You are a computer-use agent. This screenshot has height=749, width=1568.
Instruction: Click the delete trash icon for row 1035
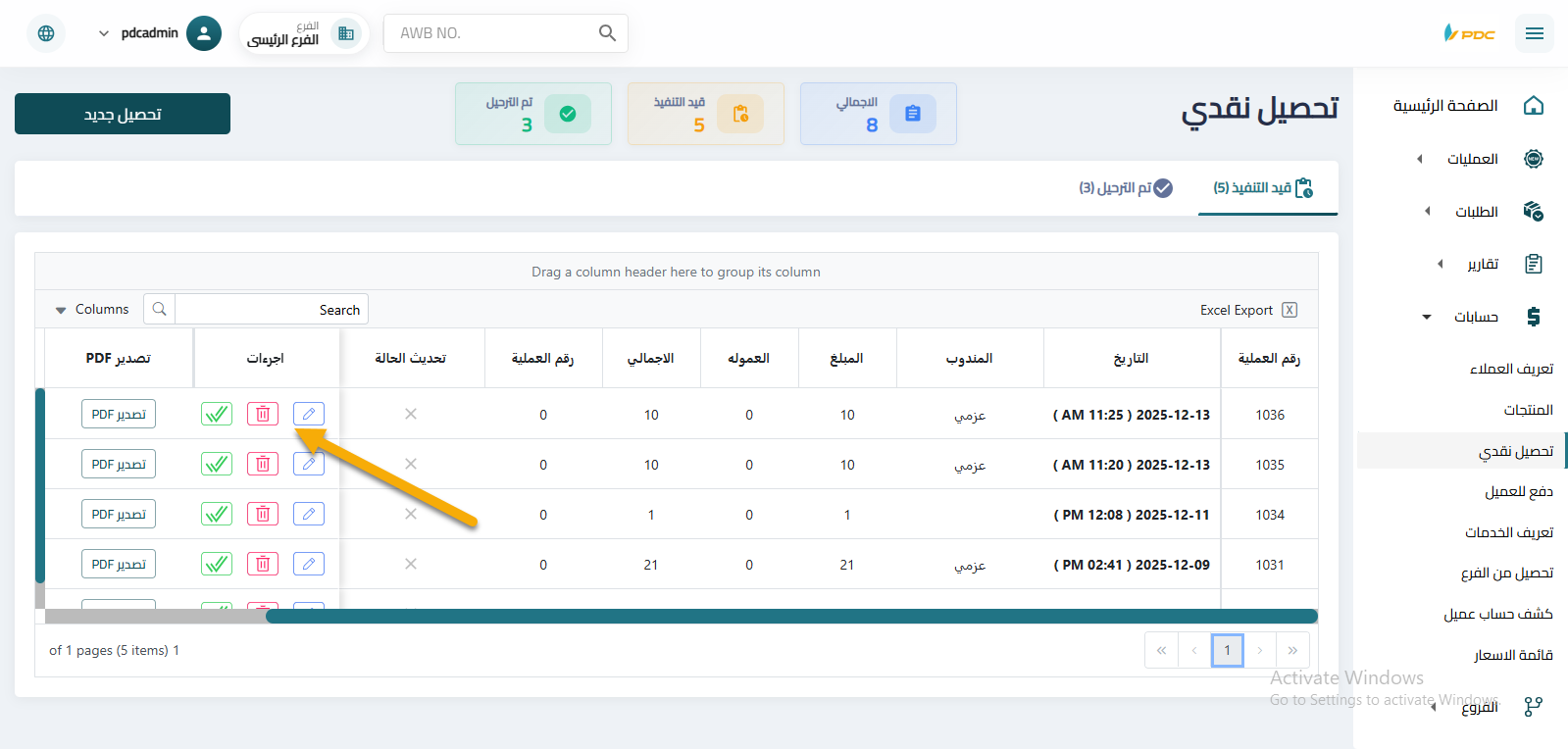click(x=263, y=464)
